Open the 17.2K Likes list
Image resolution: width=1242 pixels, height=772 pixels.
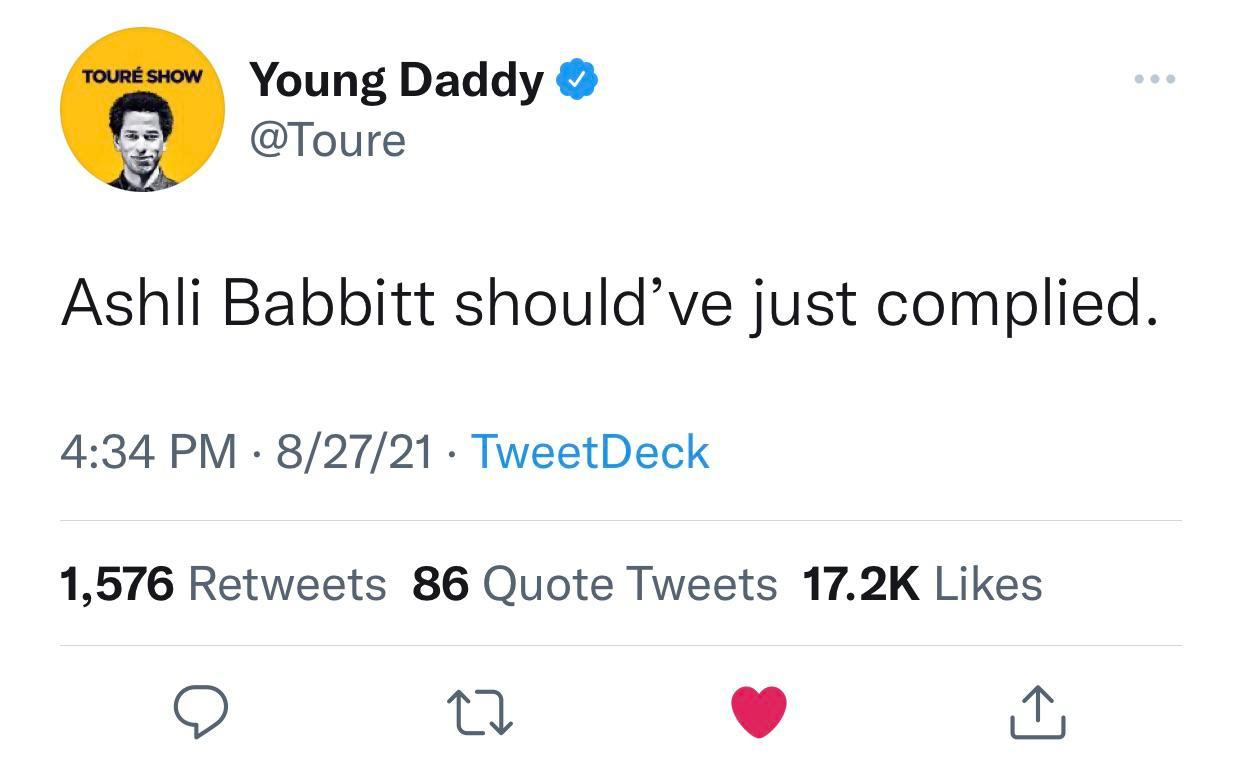point(922,584)
